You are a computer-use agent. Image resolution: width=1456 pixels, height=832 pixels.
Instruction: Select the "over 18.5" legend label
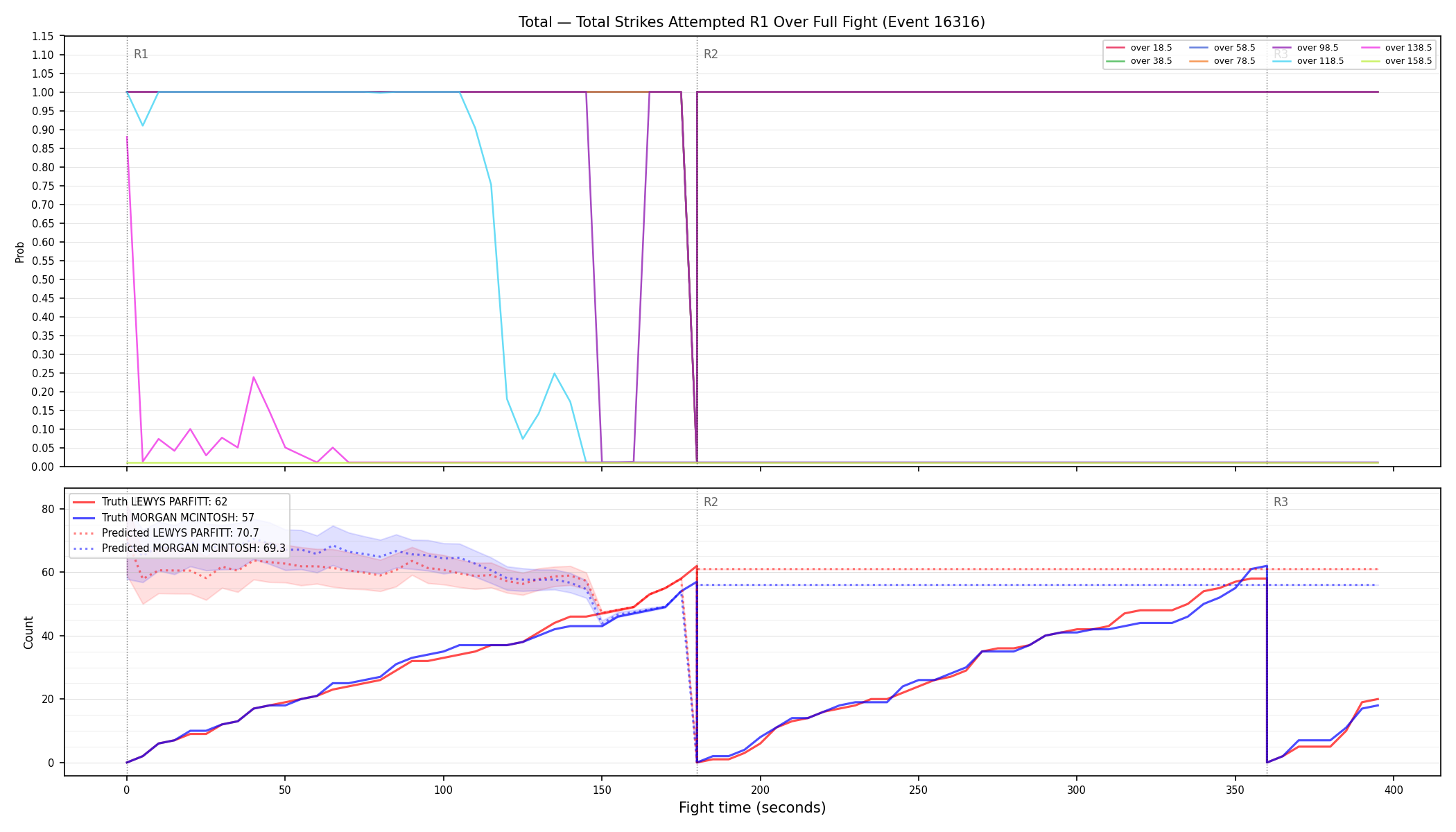[1151, 48]
